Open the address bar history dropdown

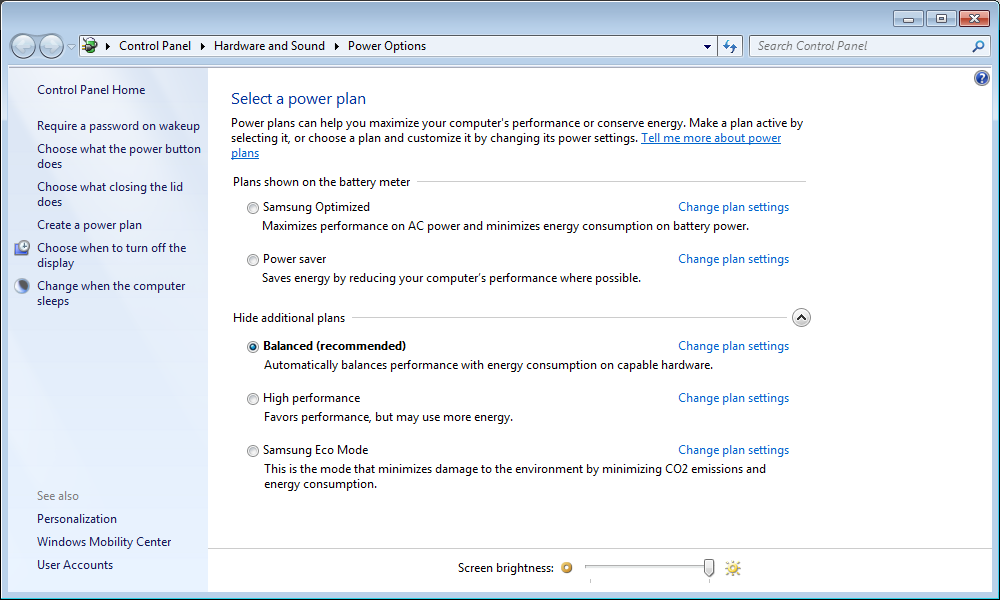pos(707,47)
